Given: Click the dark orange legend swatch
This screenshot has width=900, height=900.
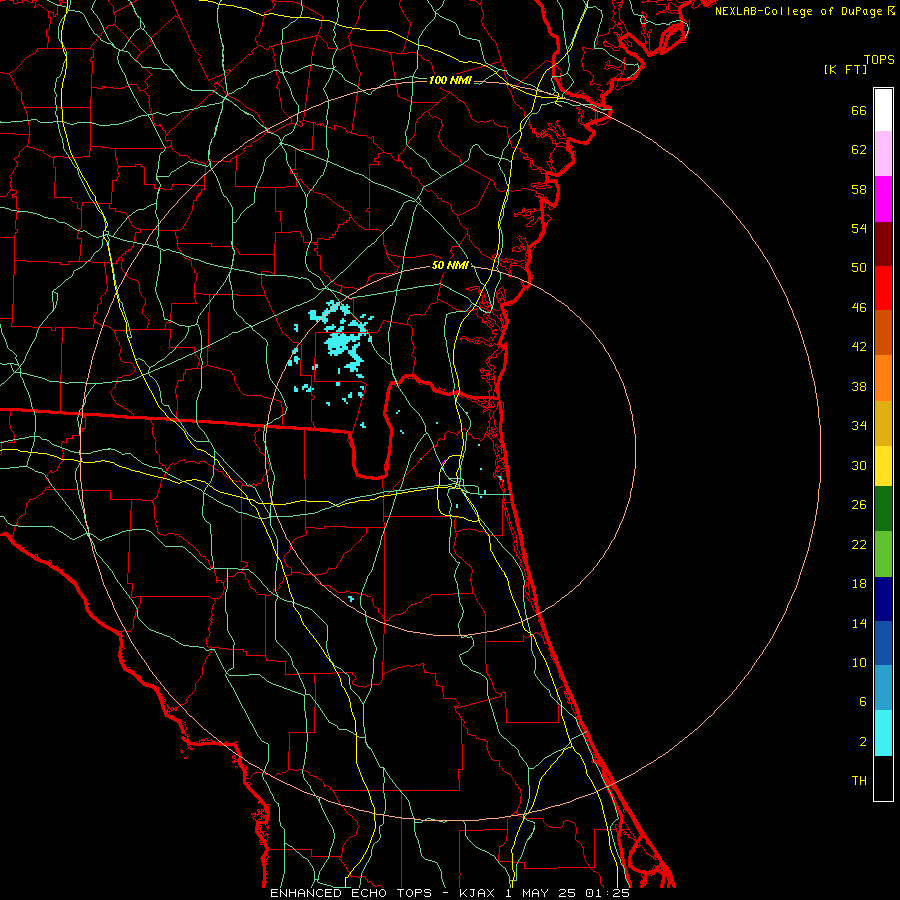Looking at the screenshot, I should 883,333.
